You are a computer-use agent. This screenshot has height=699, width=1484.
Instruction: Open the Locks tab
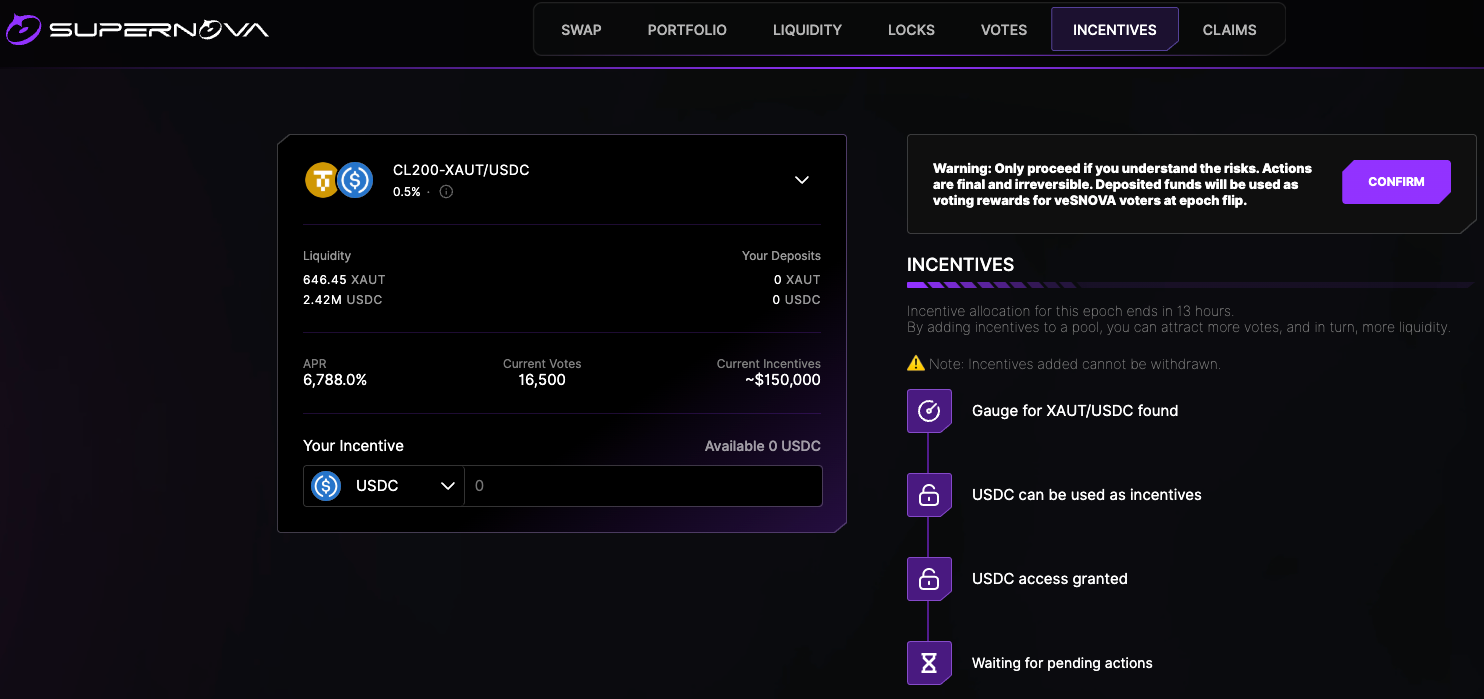coord(911,30)
